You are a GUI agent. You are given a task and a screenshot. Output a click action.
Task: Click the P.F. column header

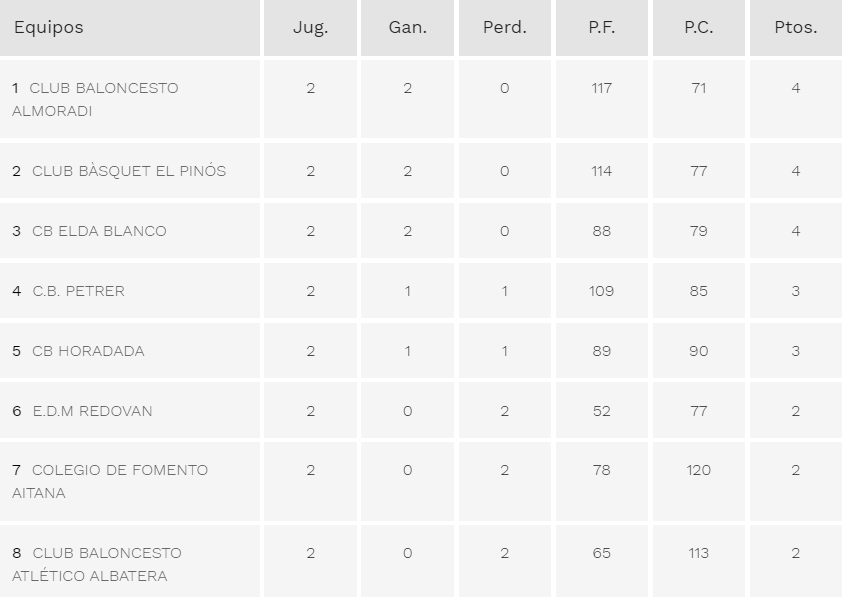(x=601, y=27)
